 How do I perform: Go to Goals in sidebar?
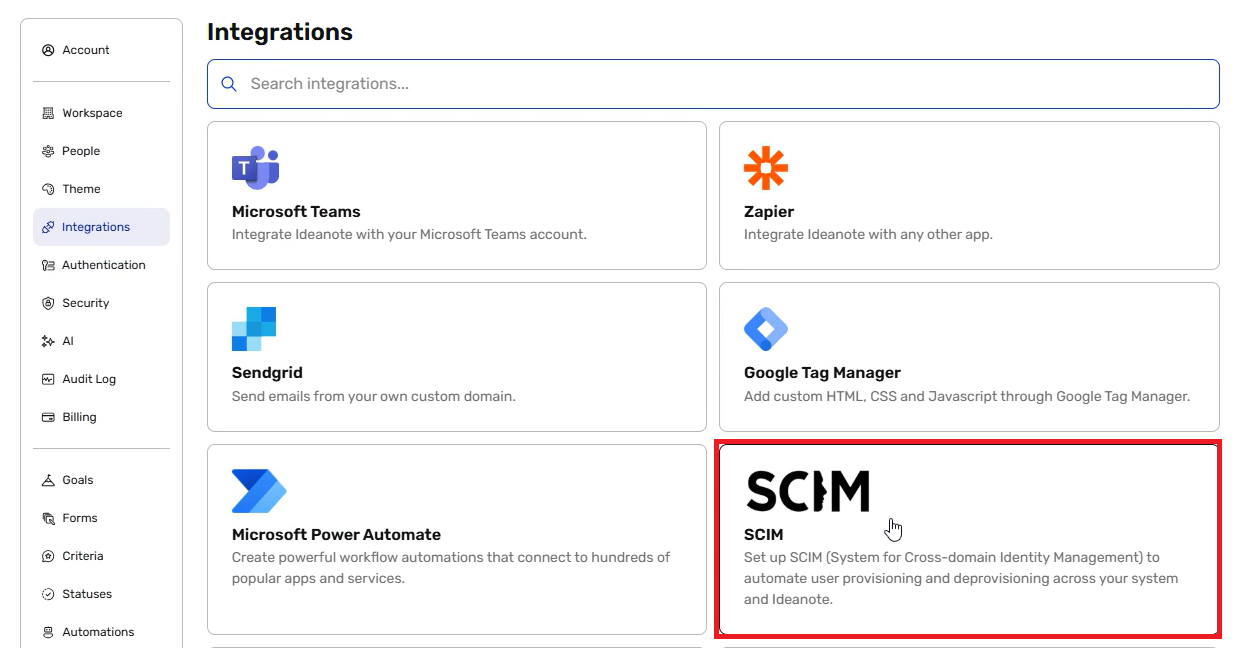[101, 480]
